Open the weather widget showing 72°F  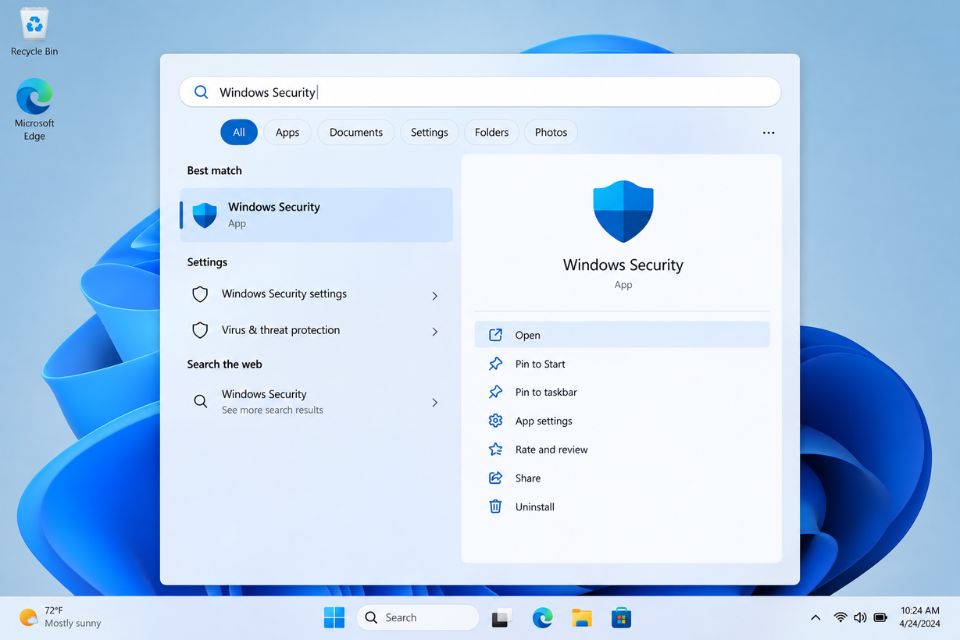(60, 617)
